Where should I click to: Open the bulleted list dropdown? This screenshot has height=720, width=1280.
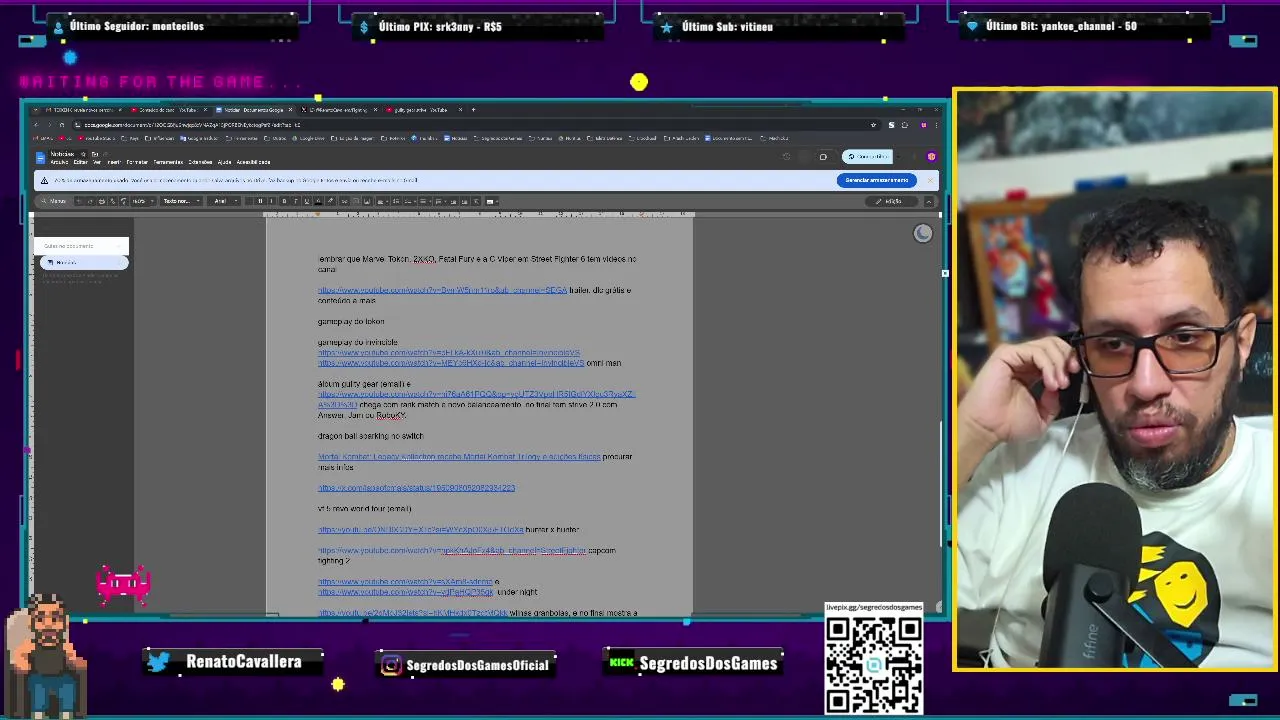425,201
